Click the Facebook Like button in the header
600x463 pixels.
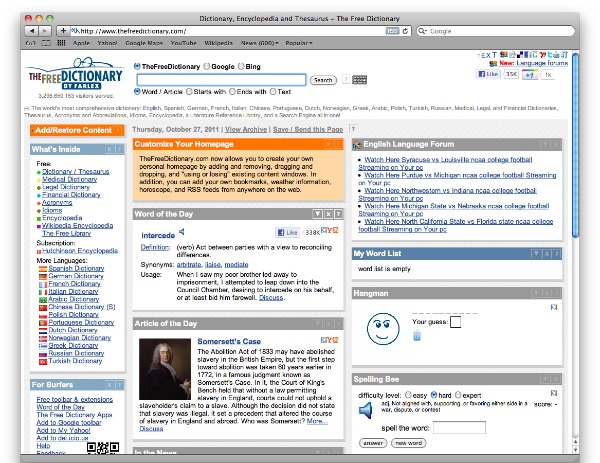tap(490, 74)
